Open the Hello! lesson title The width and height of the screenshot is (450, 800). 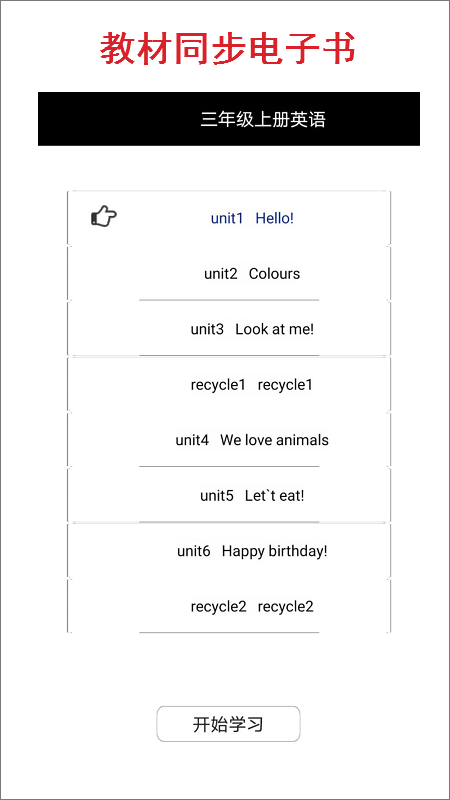tap(274, 218)
